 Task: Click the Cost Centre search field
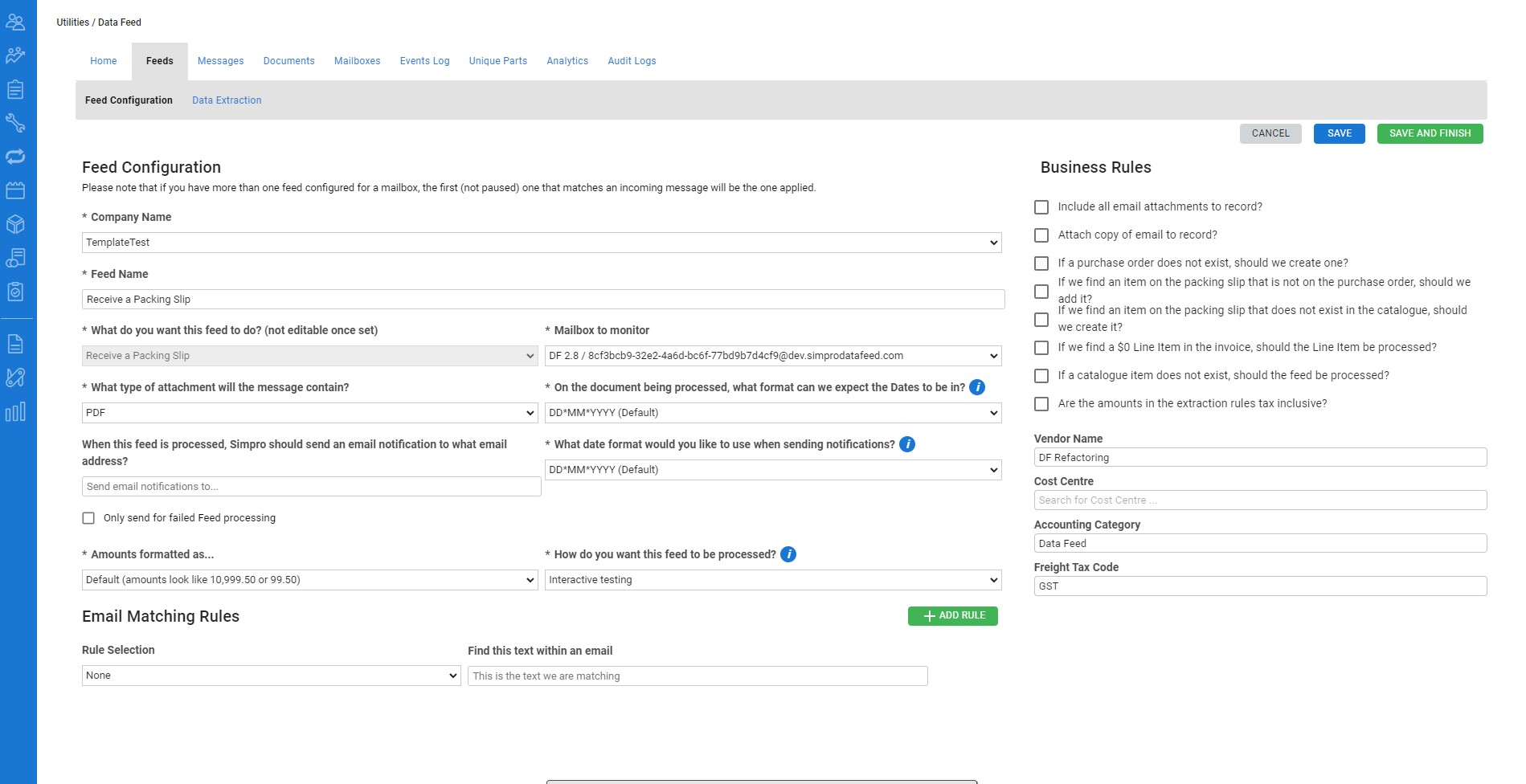1259,500
